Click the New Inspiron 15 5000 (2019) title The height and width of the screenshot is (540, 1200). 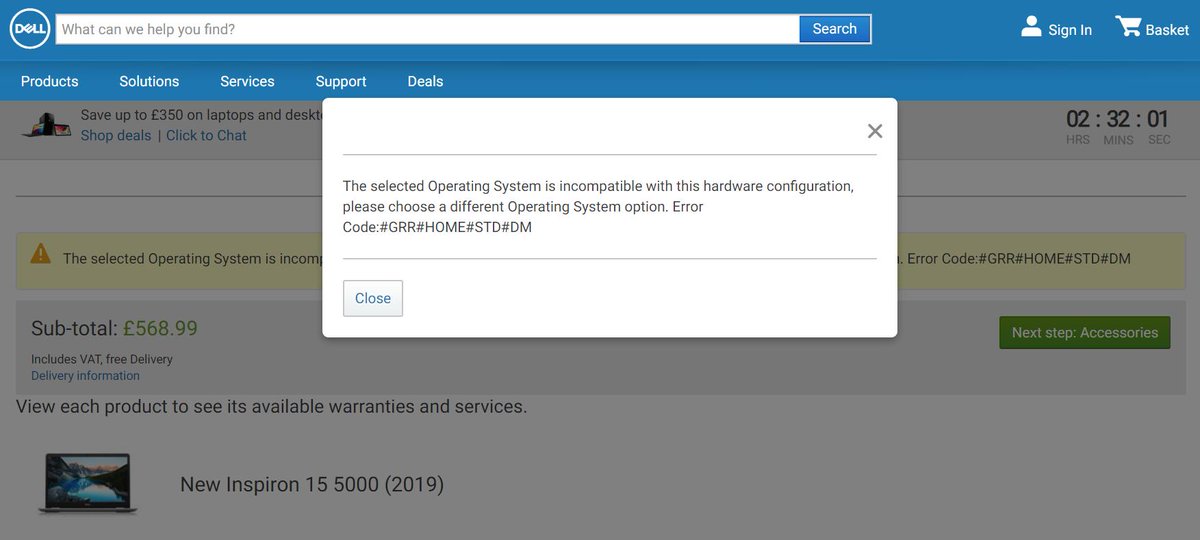312,484
